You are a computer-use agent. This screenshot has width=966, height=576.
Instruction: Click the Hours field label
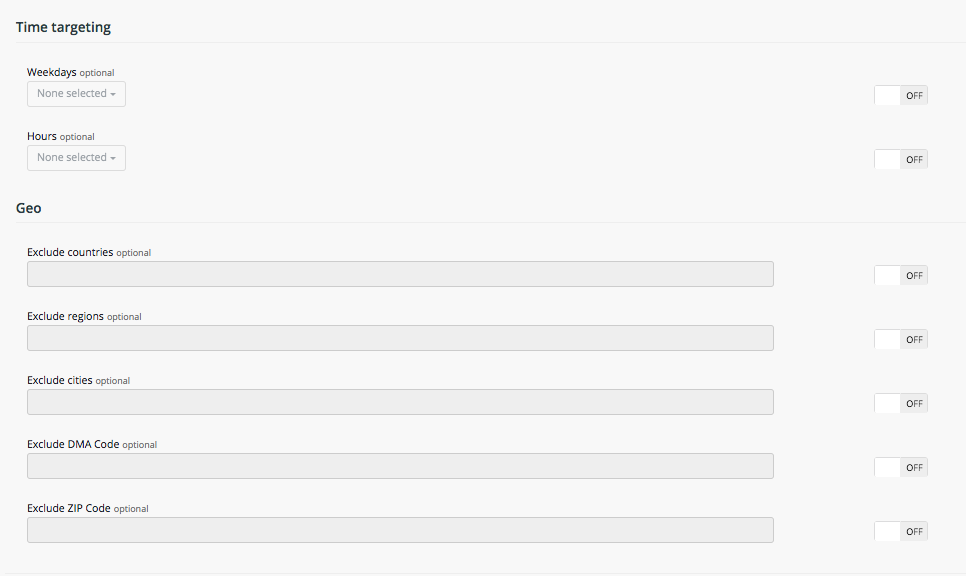coord(42,136)
